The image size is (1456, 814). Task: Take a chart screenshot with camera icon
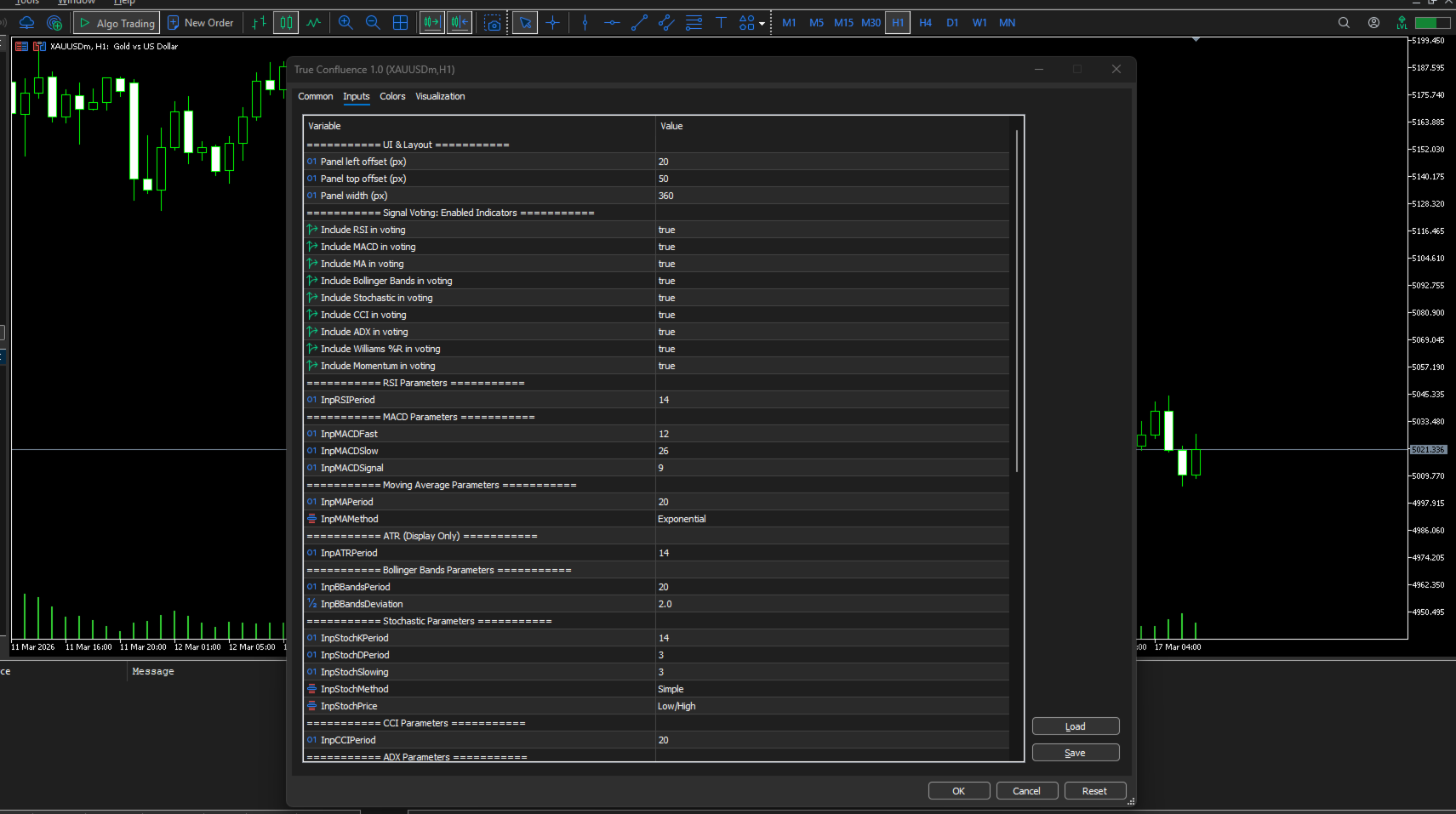(x=493, y=23)
